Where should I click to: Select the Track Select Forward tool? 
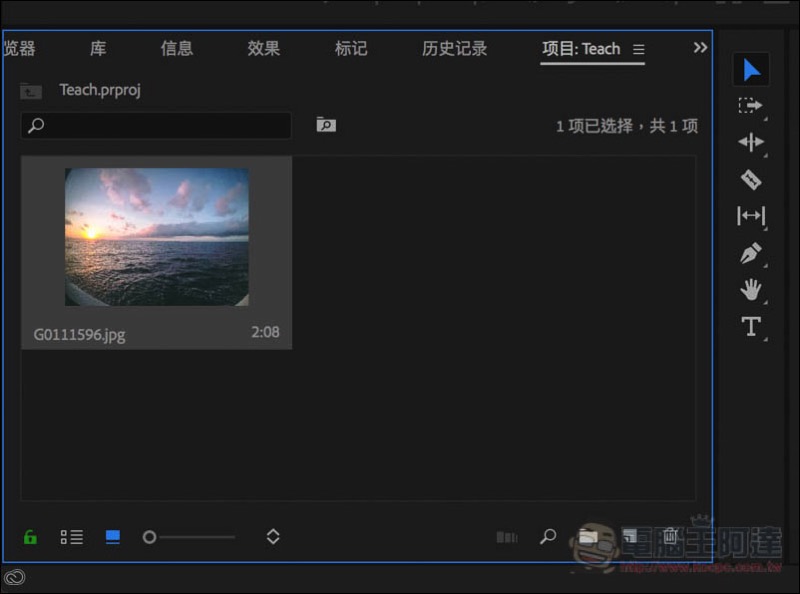coord(751,106)
